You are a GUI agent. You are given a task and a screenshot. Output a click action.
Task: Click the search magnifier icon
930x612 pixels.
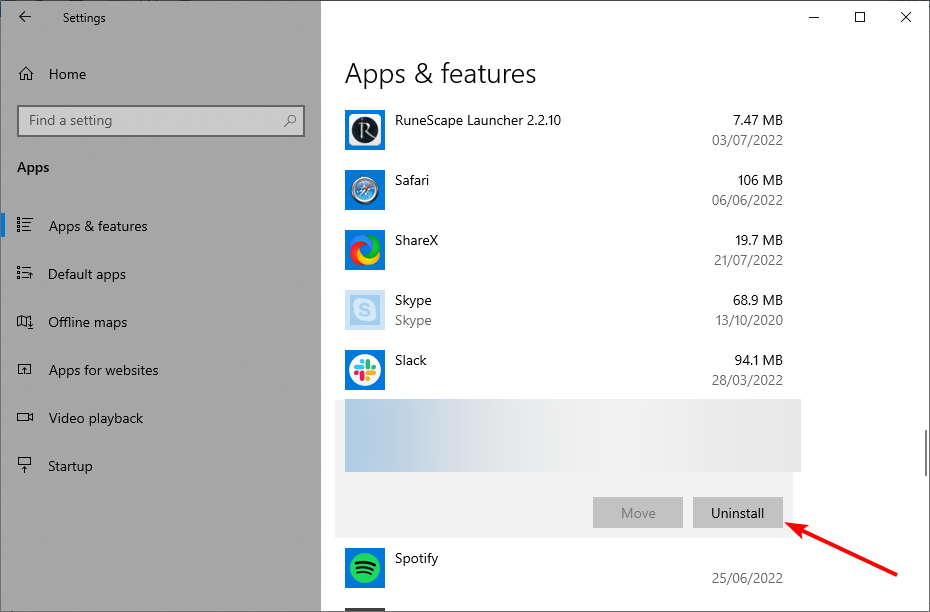pyautogui.click(x=290, y=120)
